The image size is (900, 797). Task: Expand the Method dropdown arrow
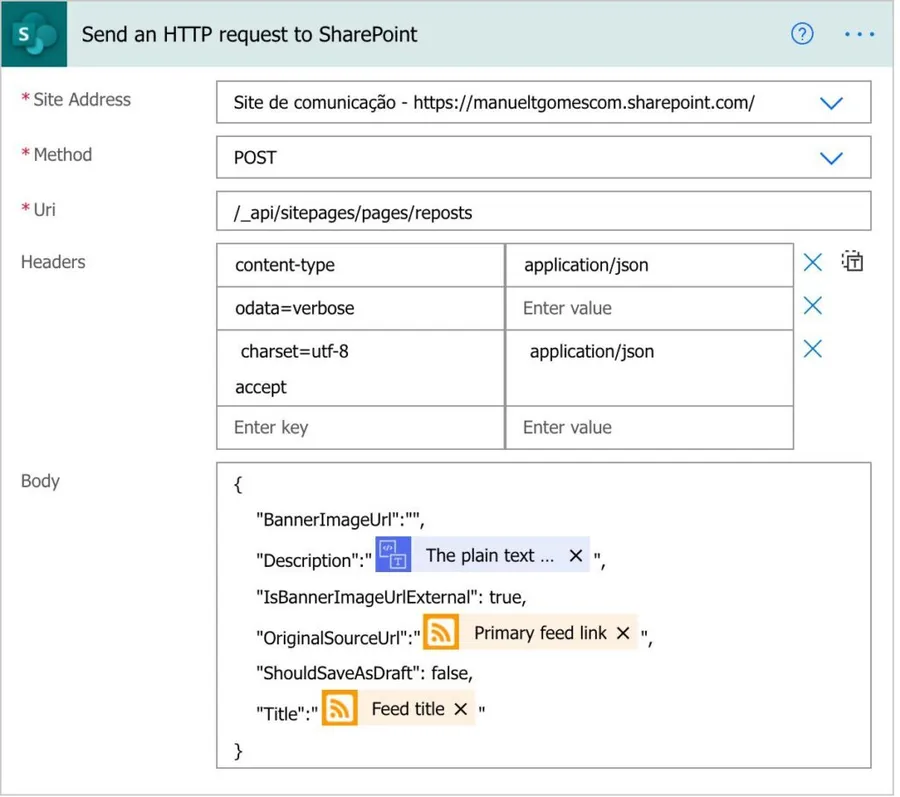(830, 158)
